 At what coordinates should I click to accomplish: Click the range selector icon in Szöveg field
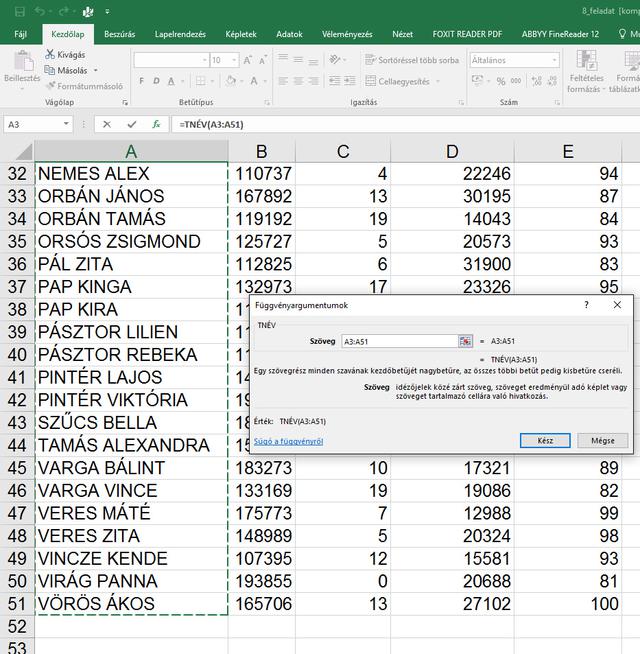pyautogui.click(x=465, y=341)
